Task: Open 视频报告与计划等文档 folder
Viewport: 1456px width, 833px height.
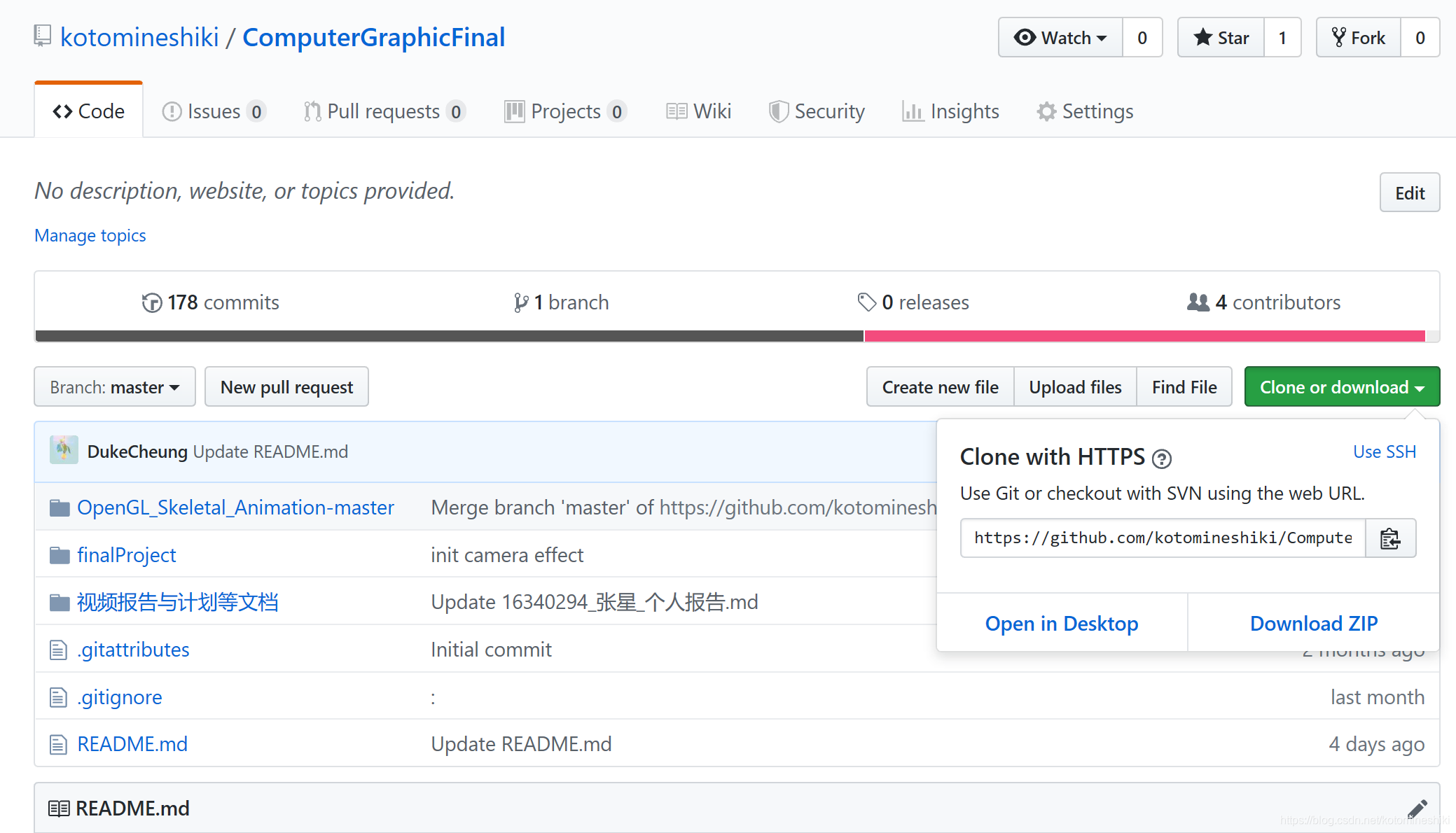Action: tap(177, 602)
